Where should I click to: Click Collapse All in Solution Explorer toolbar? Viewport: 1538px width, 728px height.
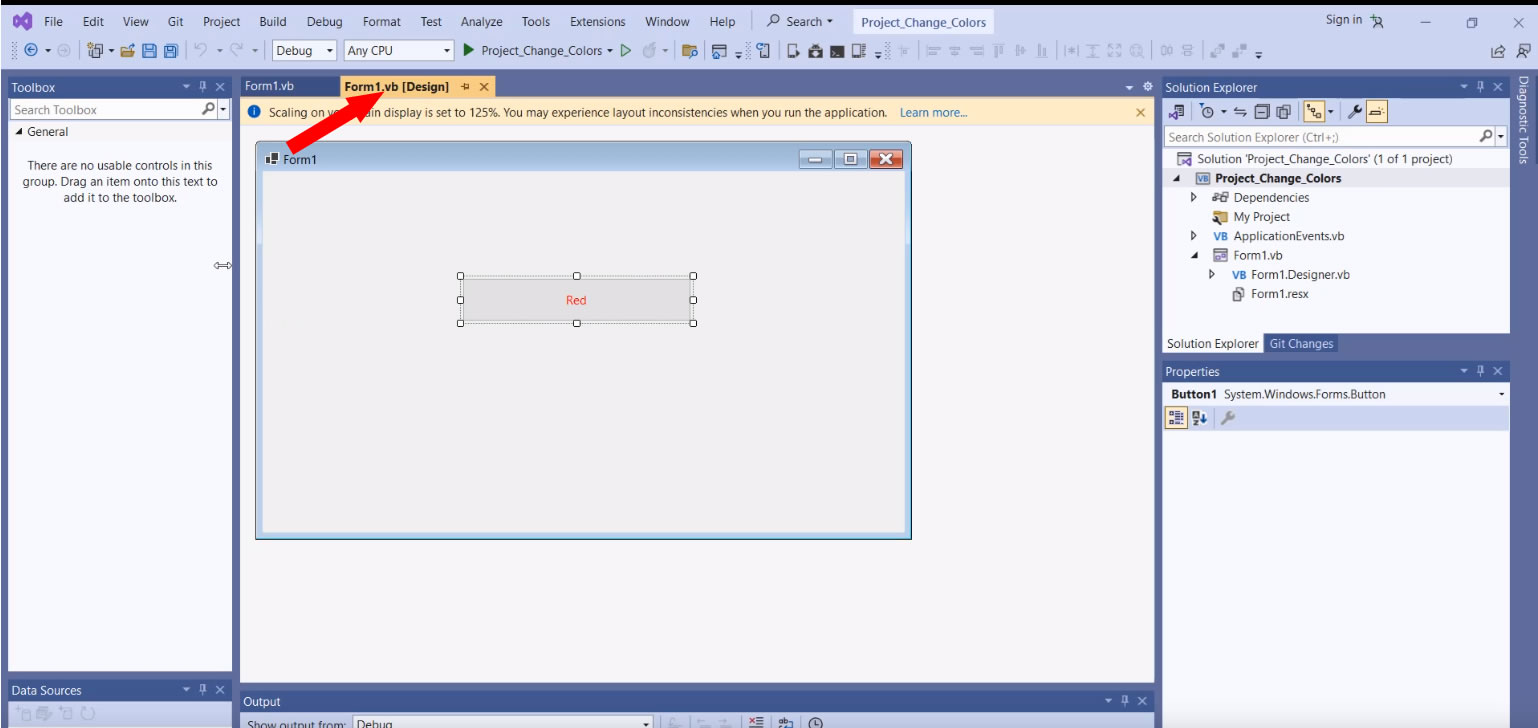tap(1262, 112)
